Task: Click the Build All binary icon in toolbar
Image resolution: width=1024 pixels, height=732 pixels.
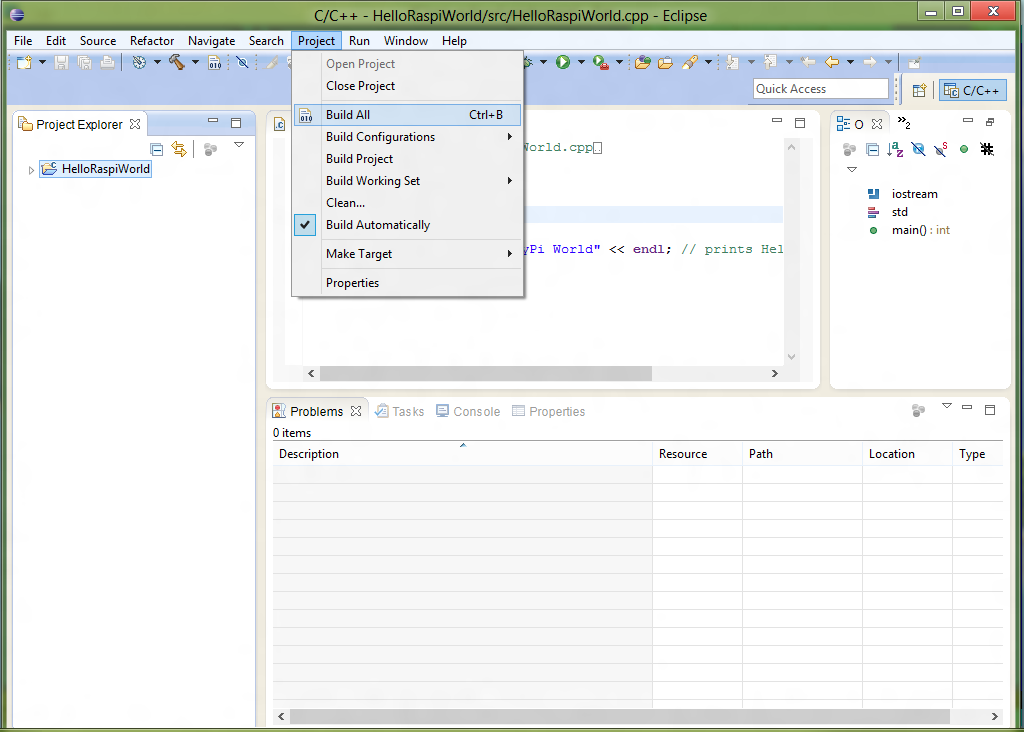Action: [214, 63]
